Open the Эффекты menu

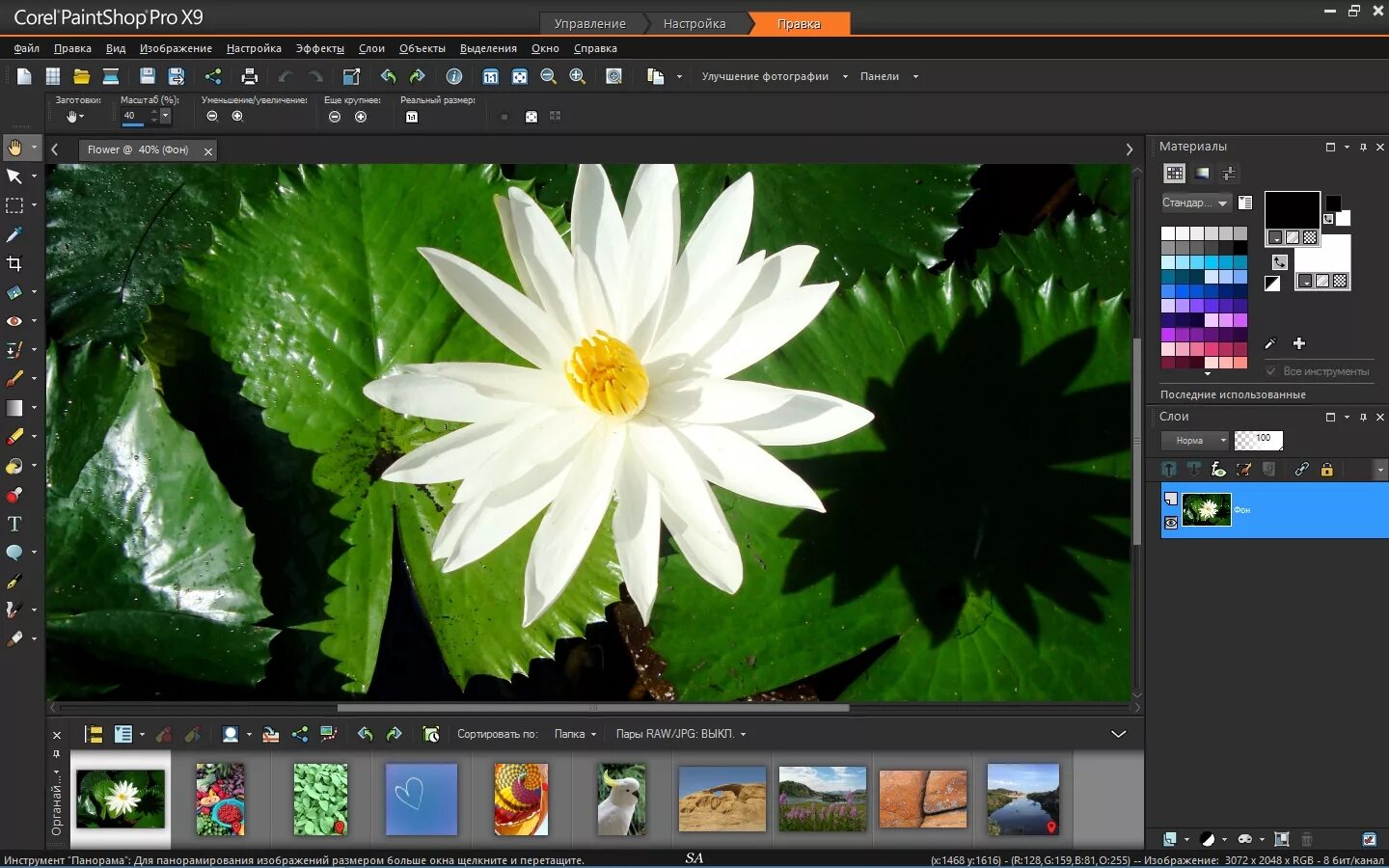pos(319,48)
